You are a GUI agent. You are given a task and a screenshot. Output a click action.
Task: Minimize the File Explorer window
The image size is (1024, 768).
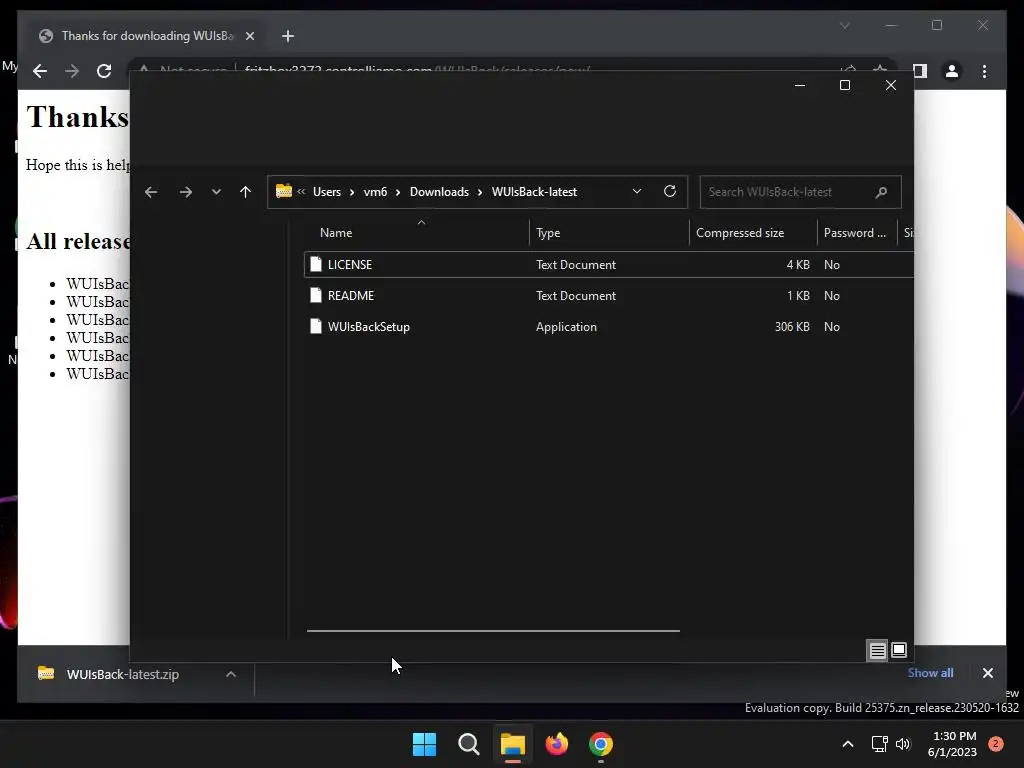click(x=799, y=86)
